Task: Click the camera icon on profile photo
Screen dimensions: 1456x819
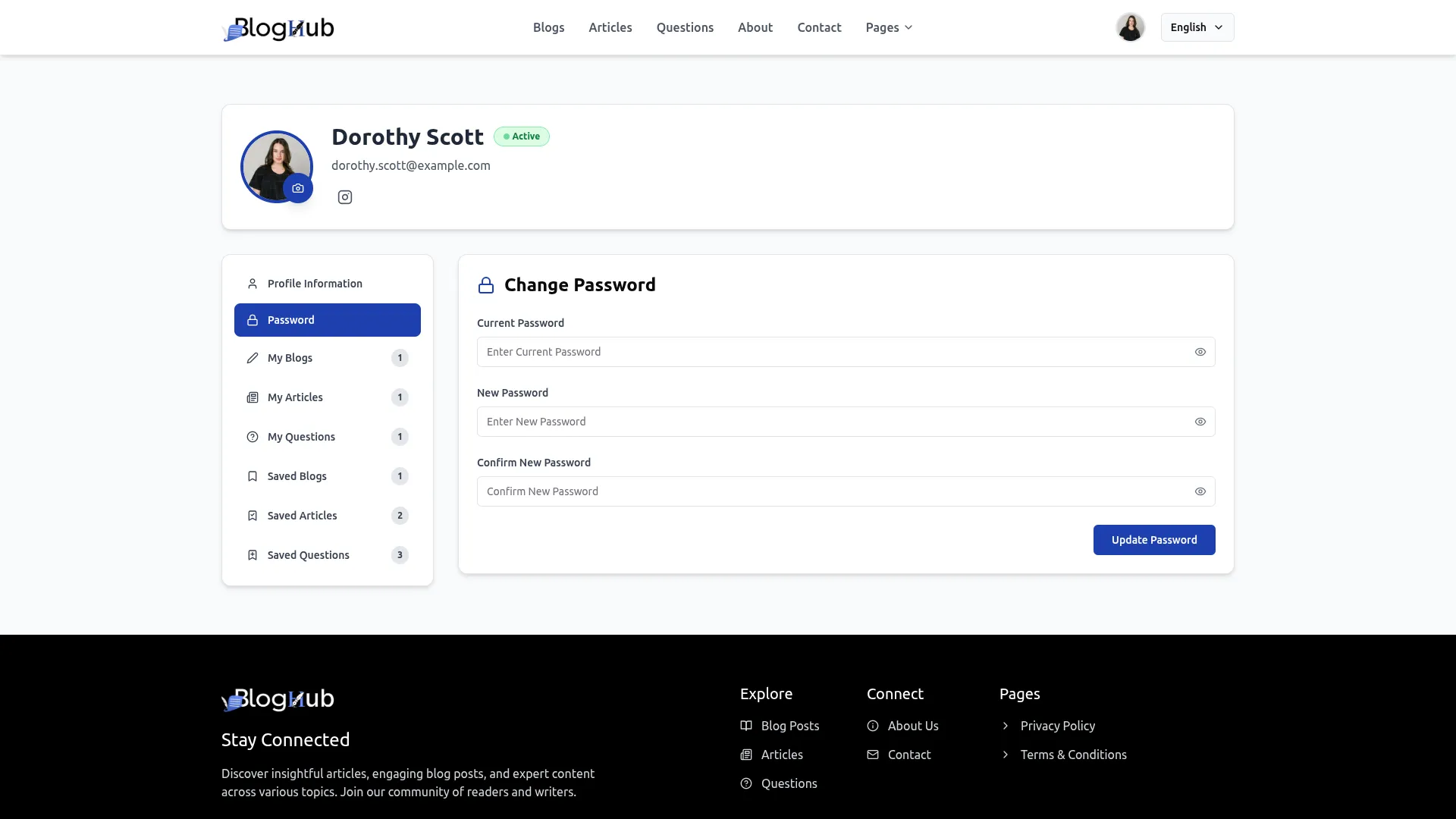Action: click(298, 188)
